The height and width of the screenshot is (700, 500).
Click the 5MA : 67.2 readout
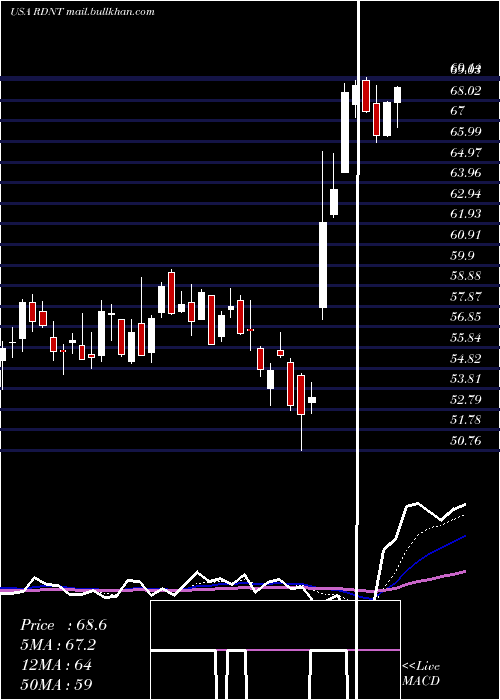(x=58, y=645)
